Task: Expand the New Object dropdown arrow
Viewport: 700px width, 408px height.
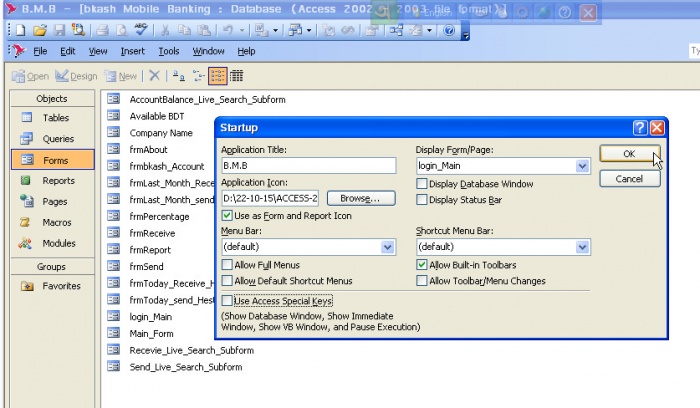Action: tap(429, 30)
